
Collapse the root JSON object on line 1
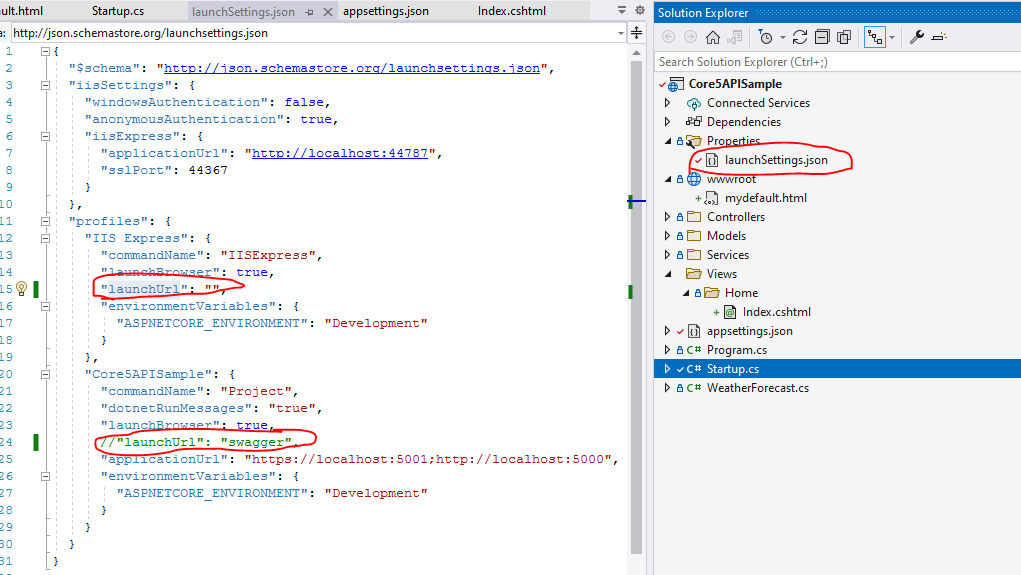pos(45,51)
